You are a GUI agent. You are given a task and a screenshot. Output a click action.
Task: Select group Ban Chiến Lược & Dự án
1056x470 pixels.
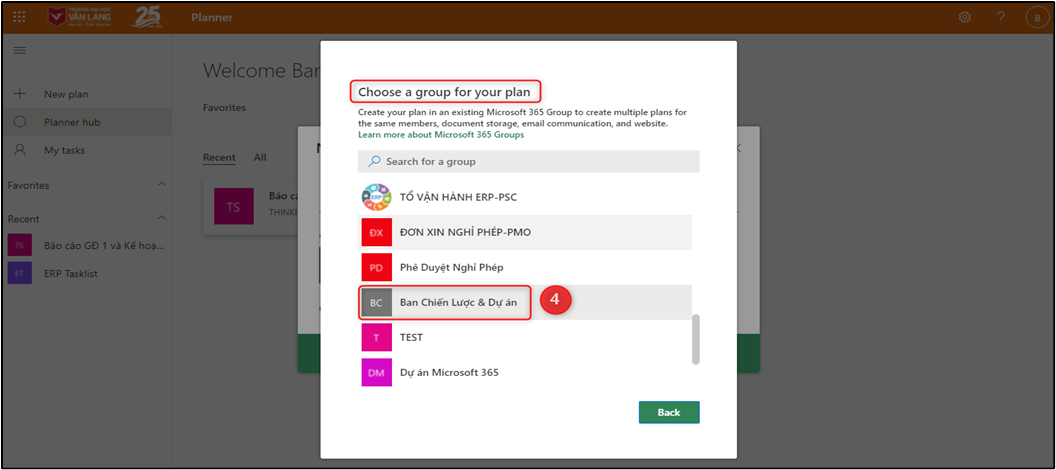(527, 302)
